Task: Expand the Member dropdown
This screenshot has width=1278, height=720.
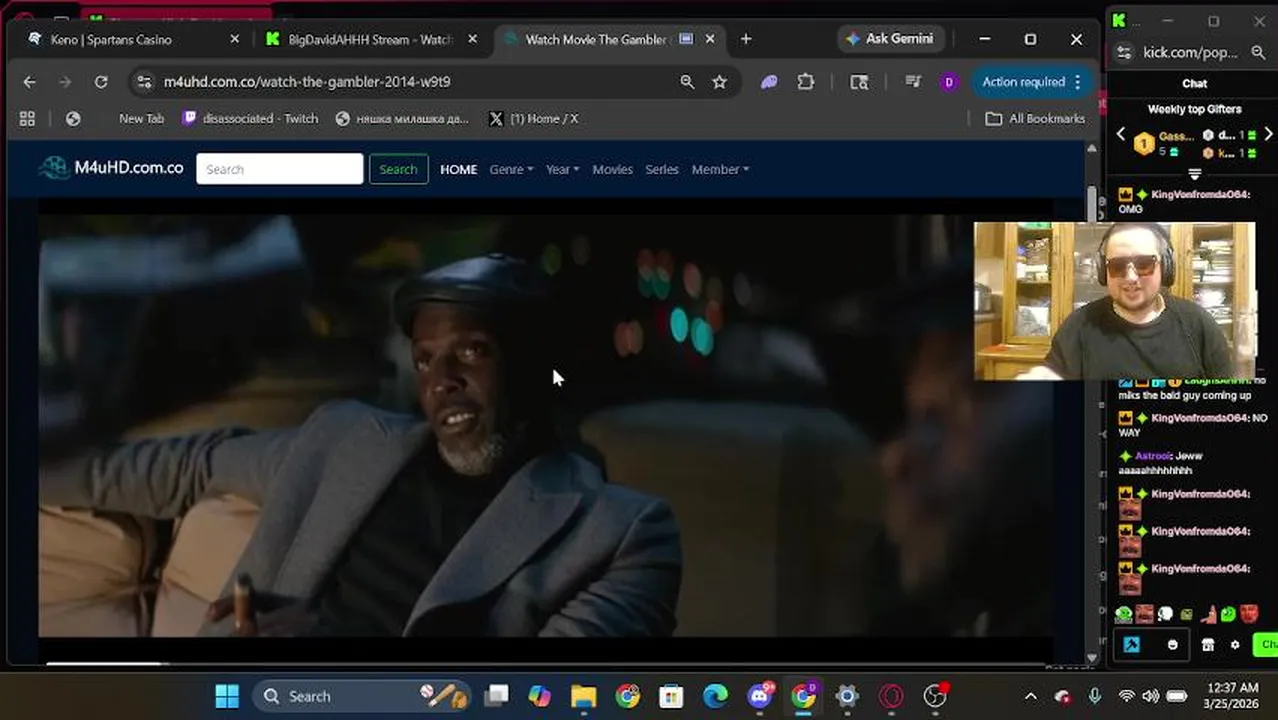Action: tap(720, 169)
